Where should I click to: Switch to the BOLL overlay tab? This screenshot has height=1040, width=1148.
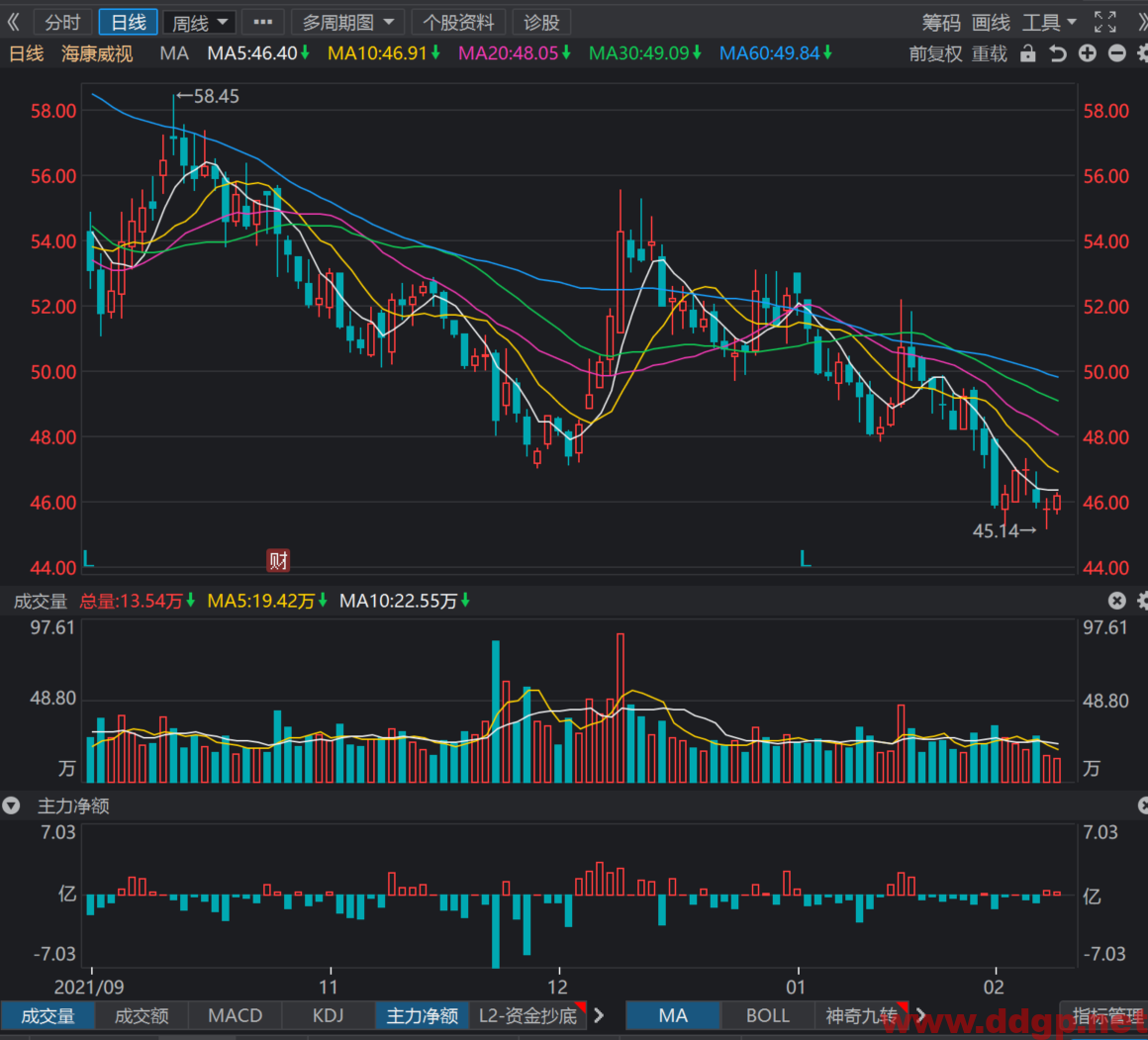pos(767,1015)
